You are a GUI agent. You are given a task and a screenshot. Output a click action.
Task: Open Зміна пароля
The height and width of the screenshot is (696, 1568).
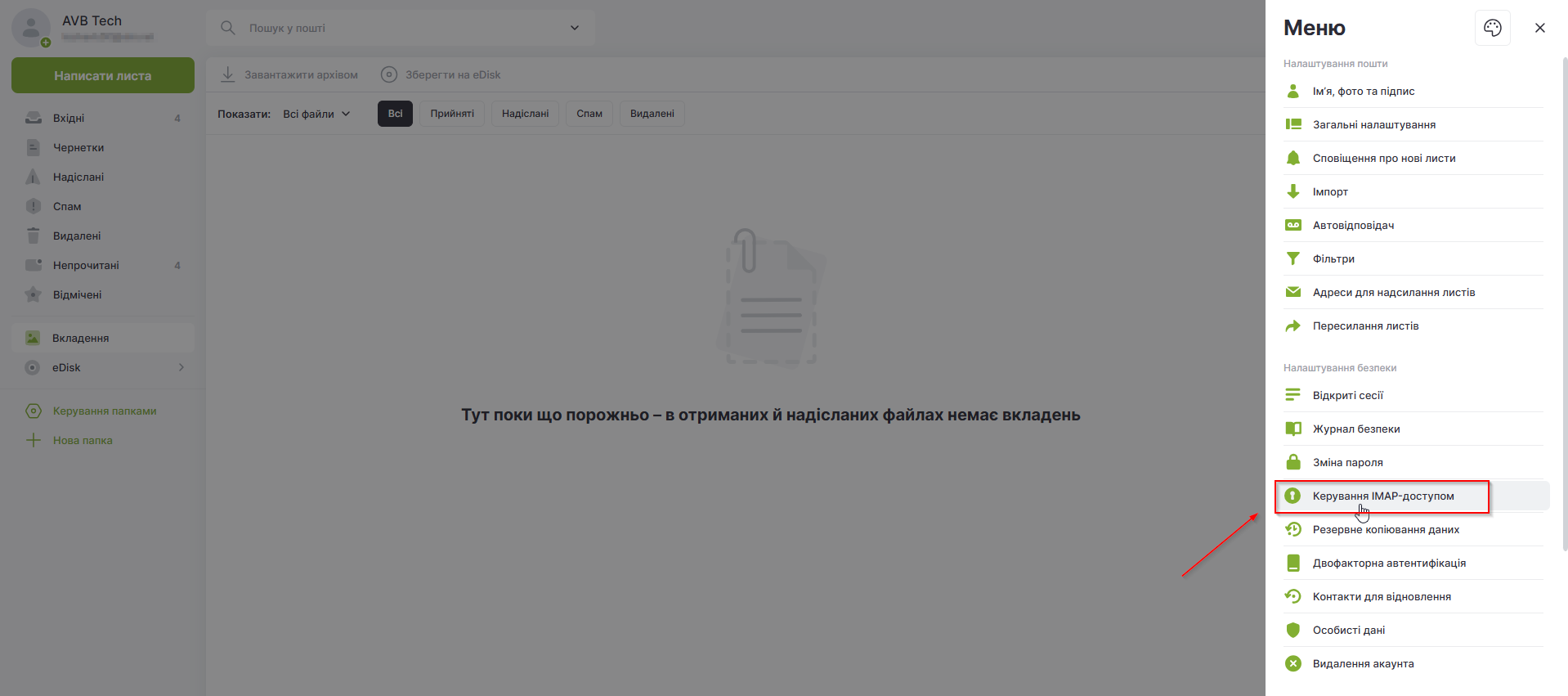tap(1413, 462)
